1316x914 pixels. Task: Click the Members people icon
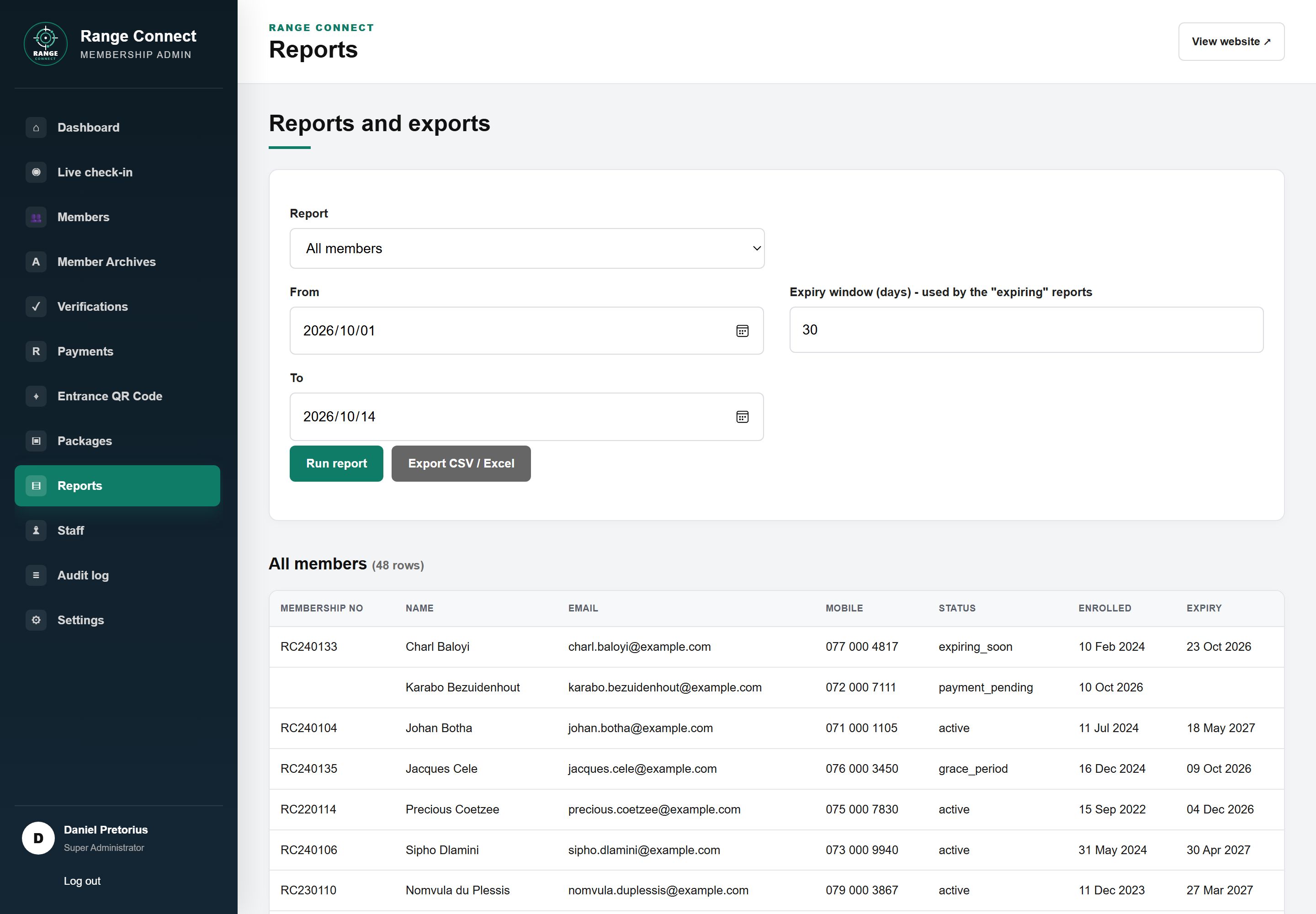pyautogui.click(x=36, y=217)
